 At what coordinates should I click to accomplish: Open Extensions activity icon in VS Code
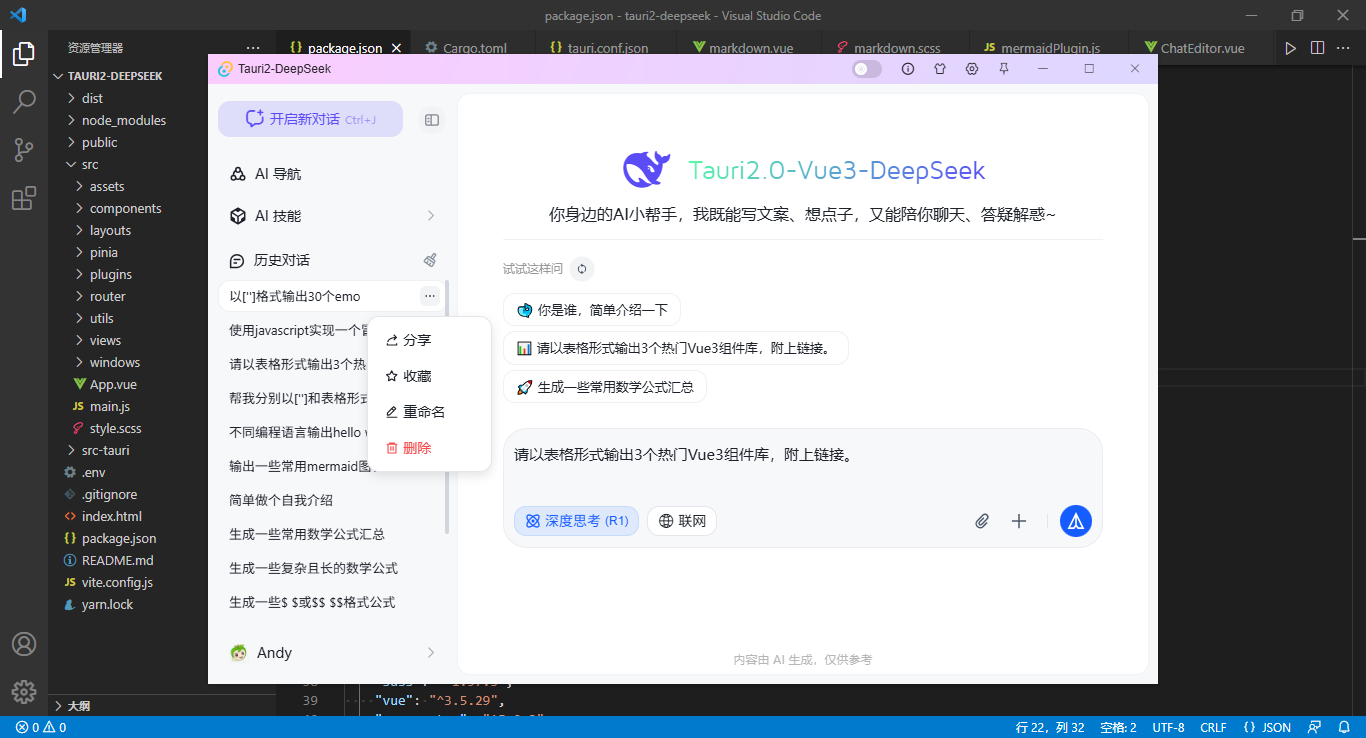coord(24,198)
